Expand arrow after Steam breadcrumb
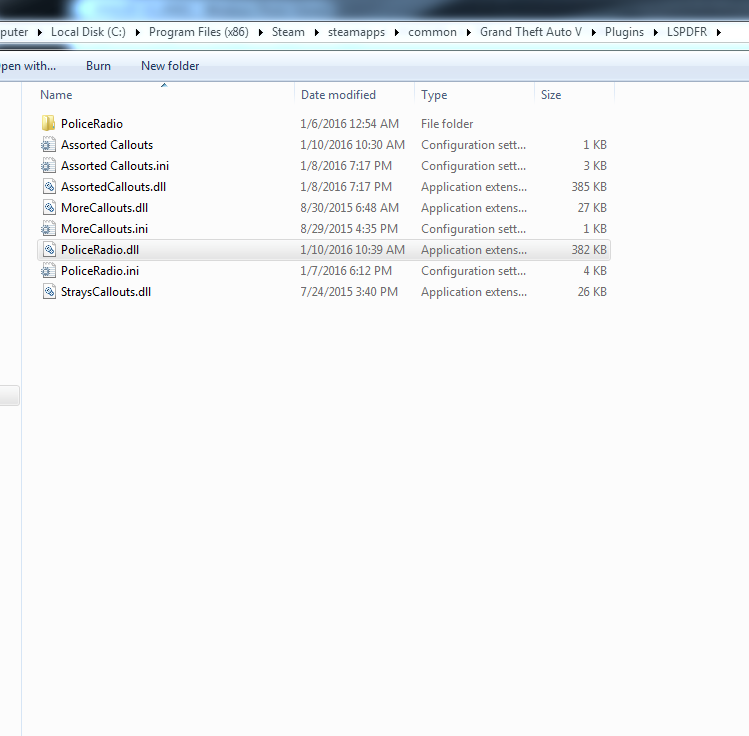Image resolution: width=749 pixels, height=736 pixels. (x=317, y=32)
